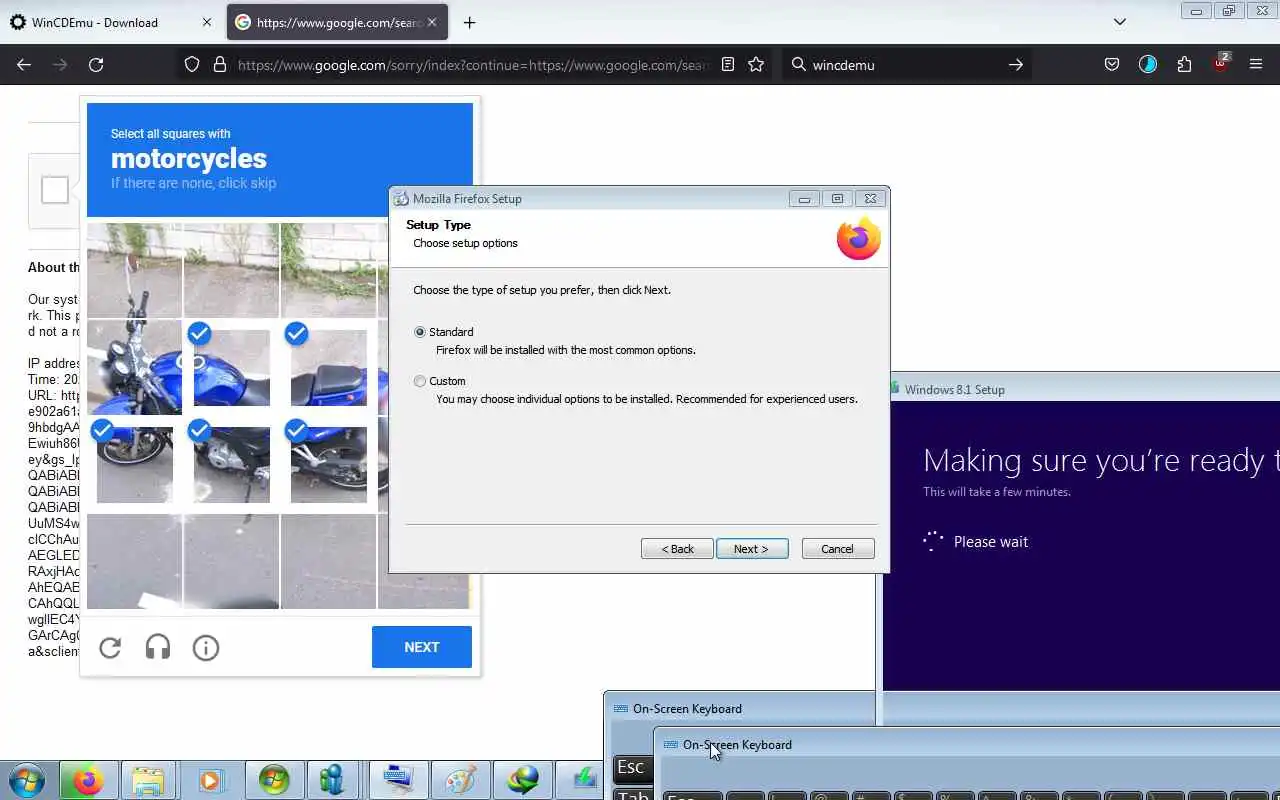Open the blue circular account icon
The width and height of the screenshot is (1280, 800).
(x=1147, y=64)
